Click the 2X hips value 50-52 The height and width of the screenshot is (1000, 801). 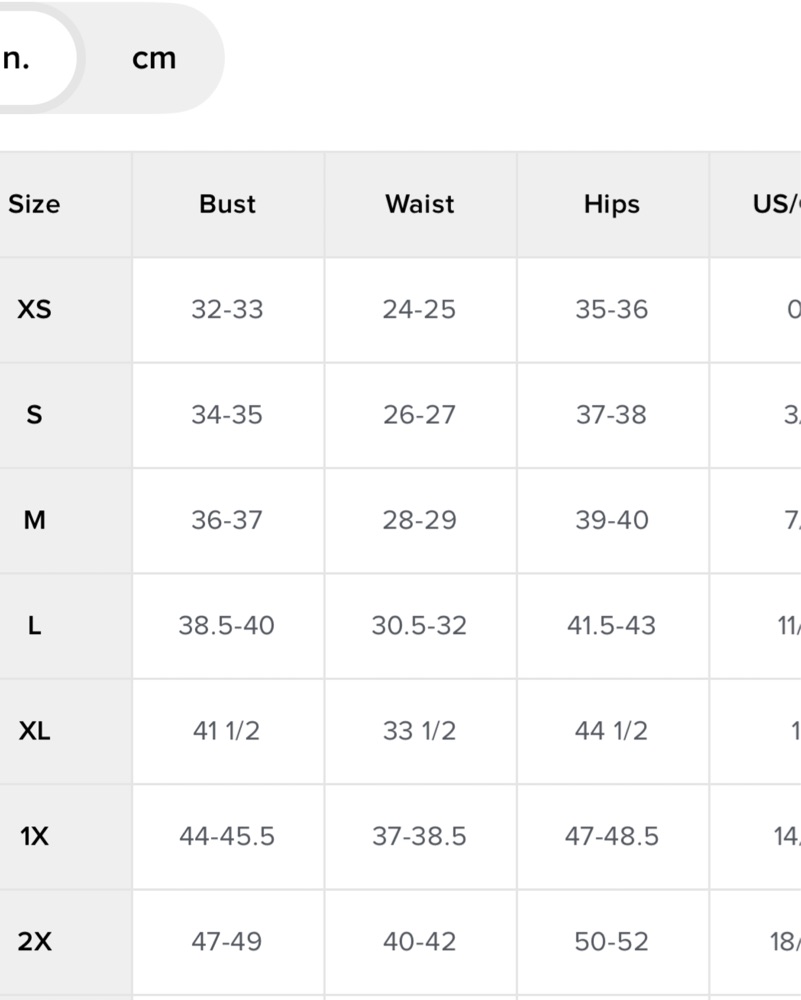pyautogui.click(x=611, y=941)
